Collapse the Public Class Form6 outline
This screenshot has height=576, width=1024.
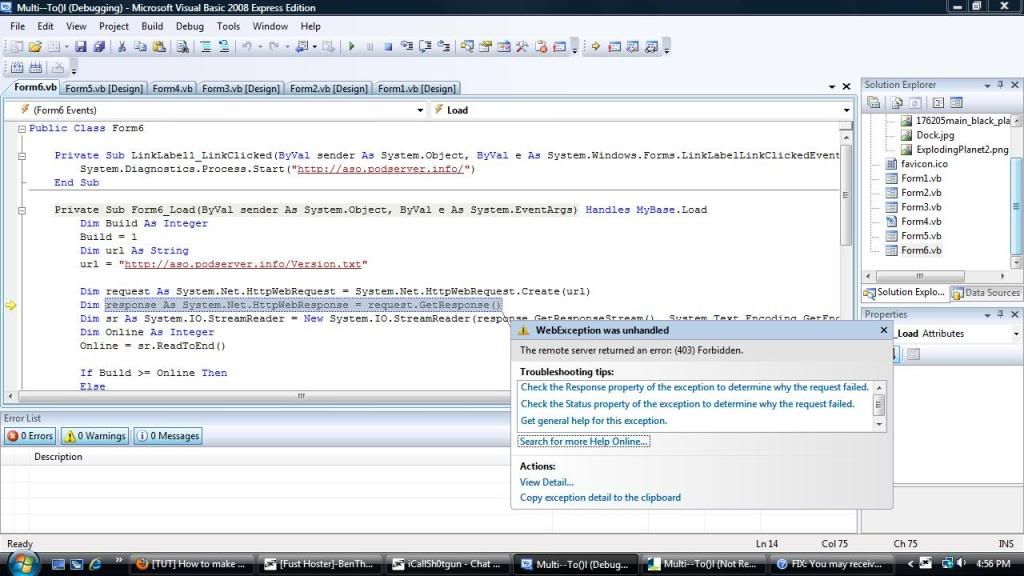coord(22,129)
